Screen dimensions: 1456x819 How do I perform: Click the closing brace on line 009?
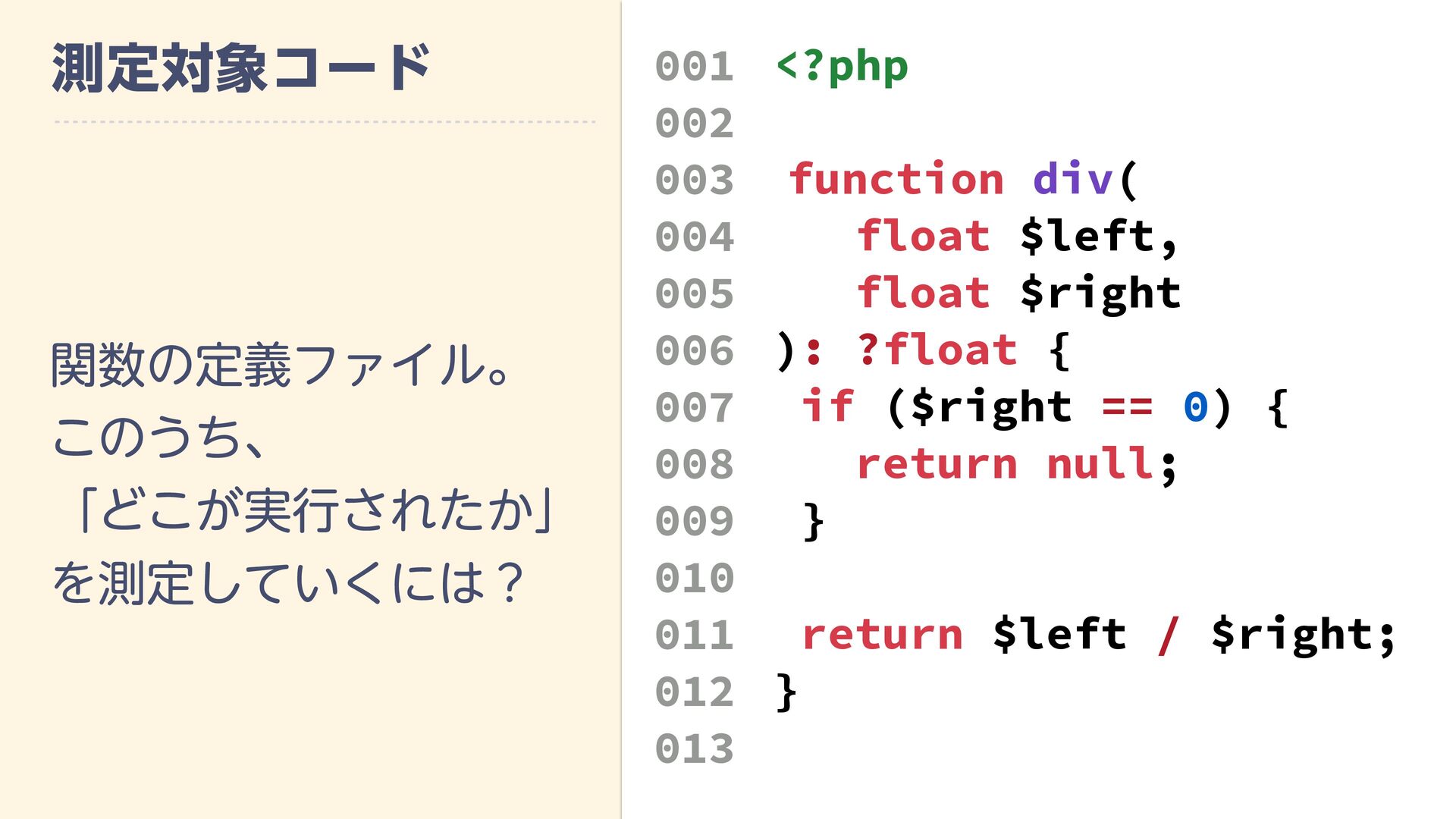814,521
